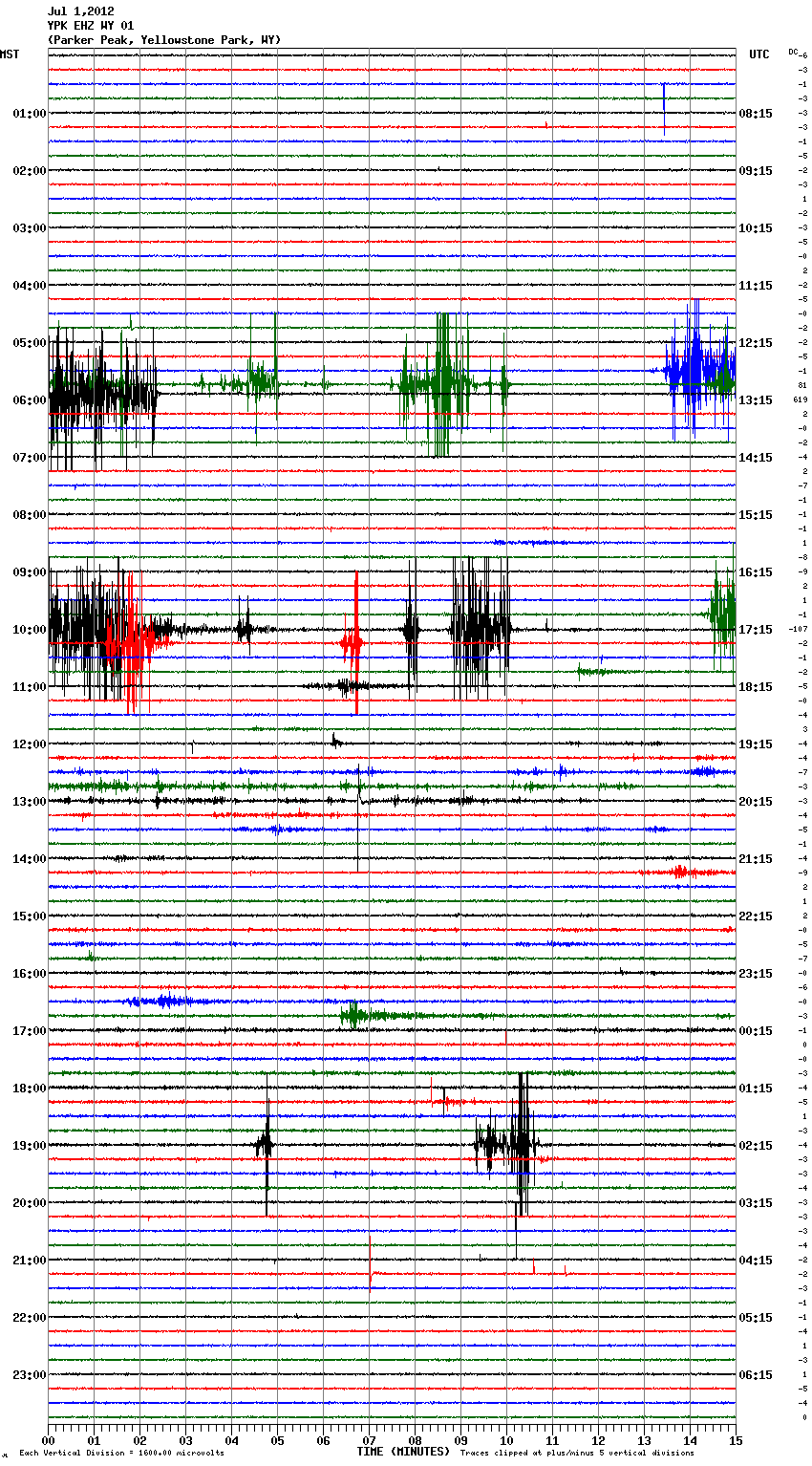Click minute tick label '07' on the bottom axis

tap(369, 1439)
